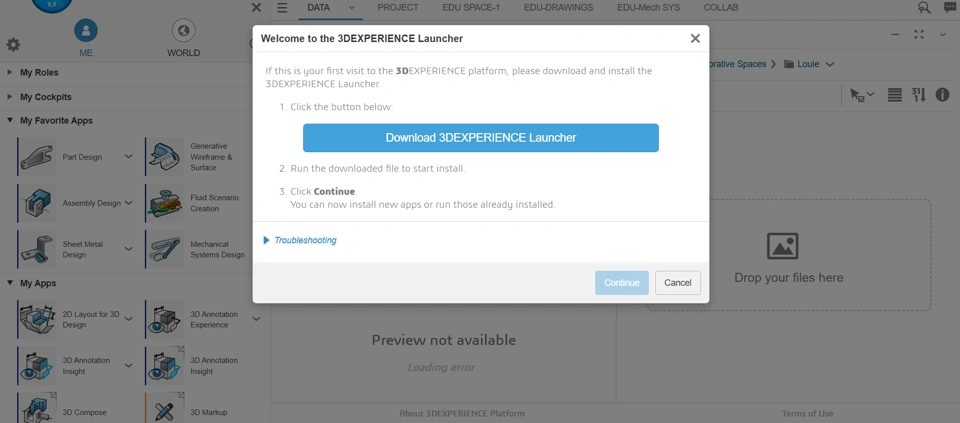Viewport: 960px width, 423px height.
Task: Open the search icon in top bar
Action: pos(924,8)
